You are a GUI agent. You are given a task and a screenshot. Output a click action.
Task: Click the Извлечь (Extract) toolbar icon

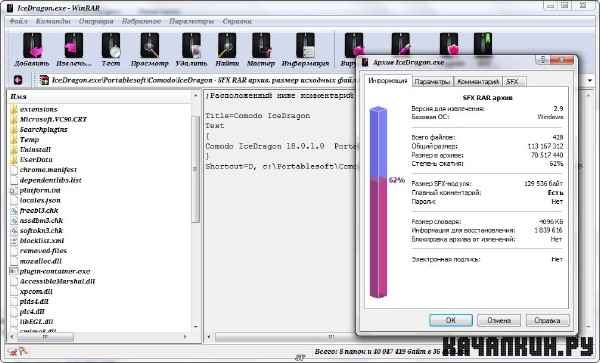(74, 50)
